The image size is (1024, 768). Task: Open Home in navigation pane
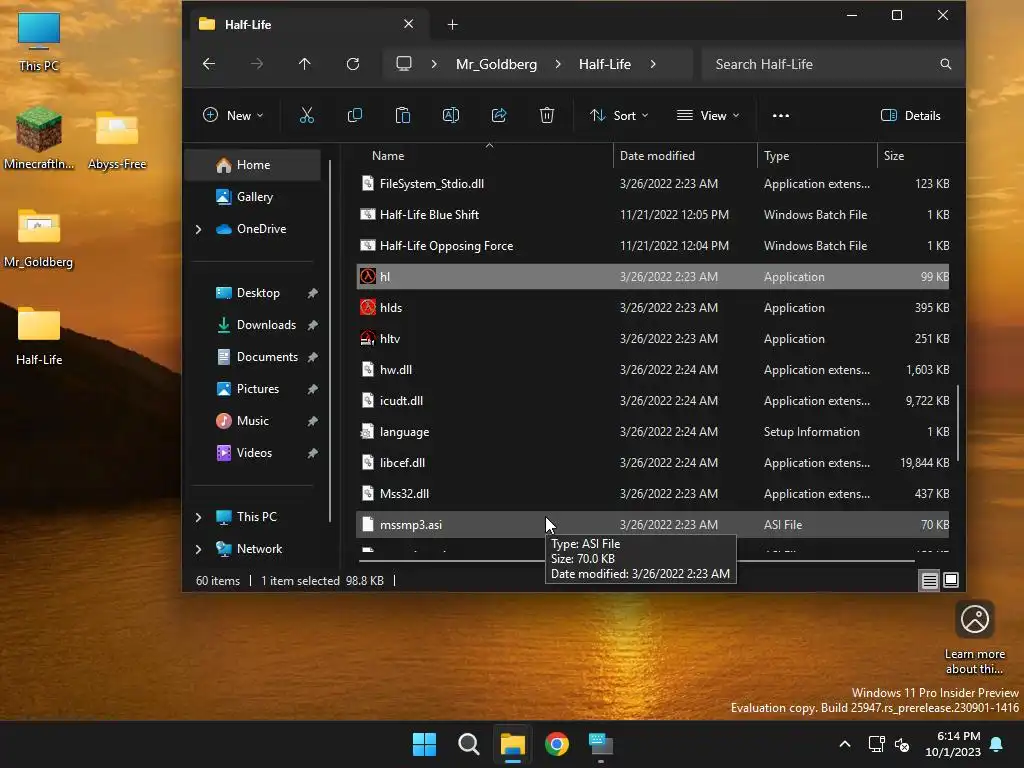click(x=254, y=165)
